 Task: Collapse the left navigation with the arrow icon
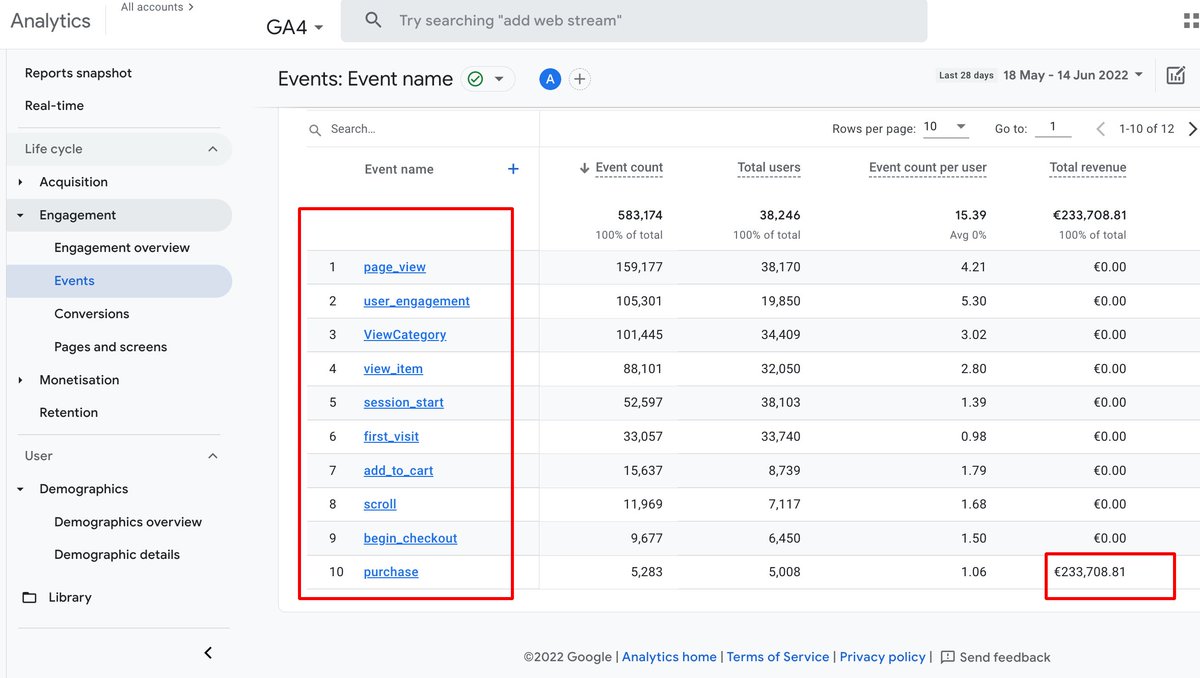tap(208, 652)
